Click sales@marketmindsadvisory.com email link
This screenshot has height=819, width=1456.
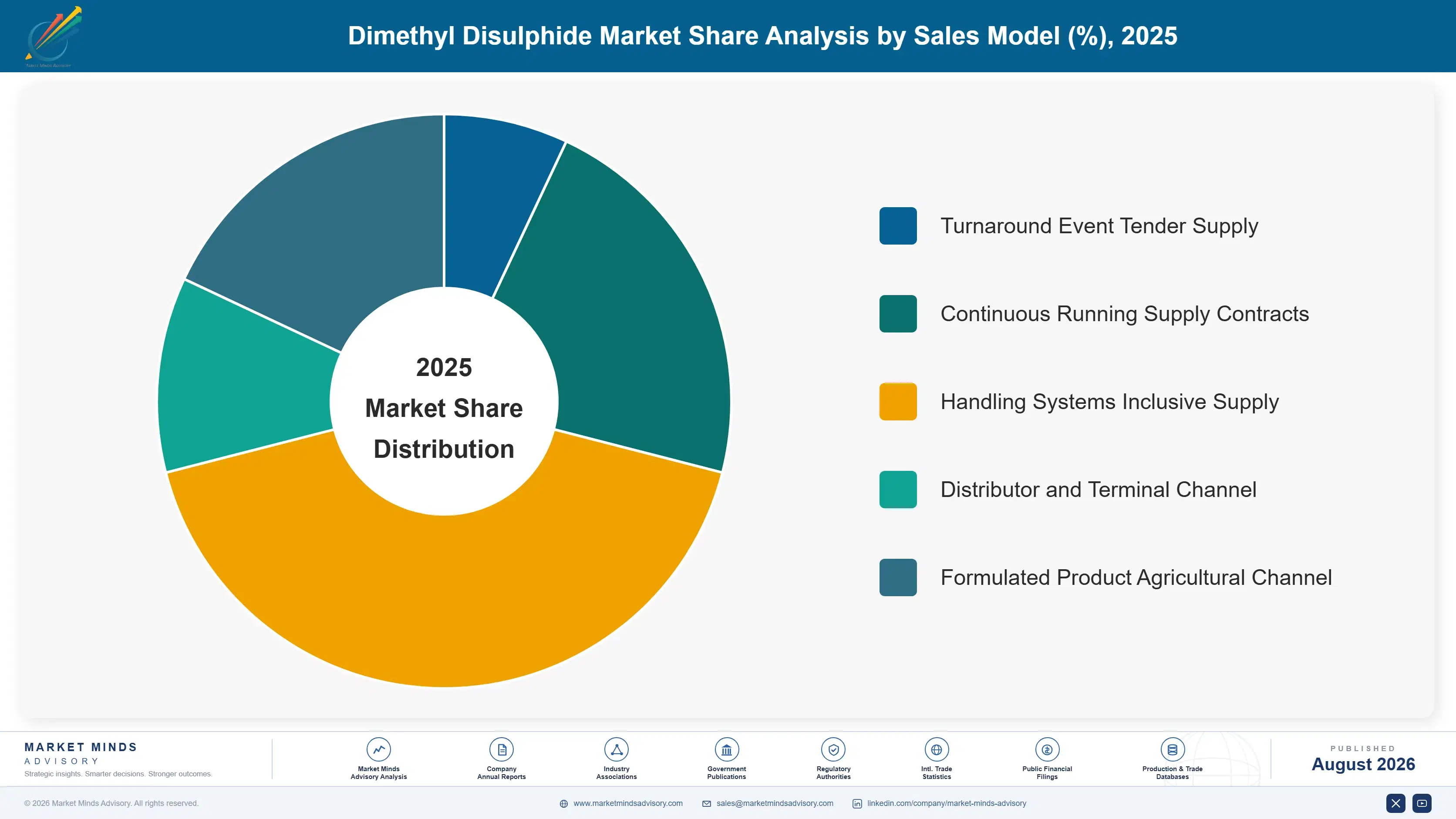point(775,803)
